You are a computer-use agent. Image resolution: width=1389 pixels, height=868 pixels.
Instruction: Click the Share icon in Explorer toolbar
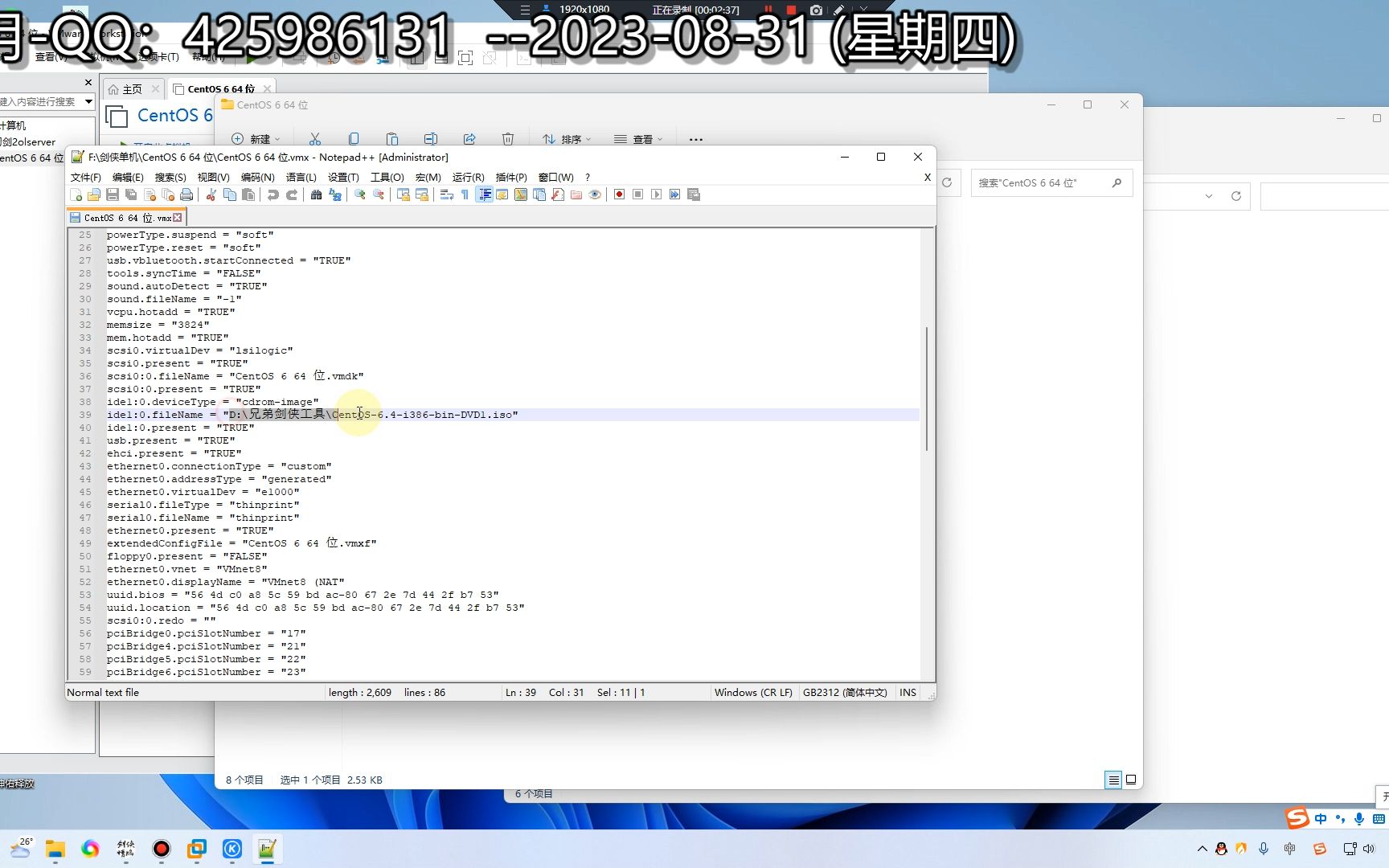(x=469, y=139)
